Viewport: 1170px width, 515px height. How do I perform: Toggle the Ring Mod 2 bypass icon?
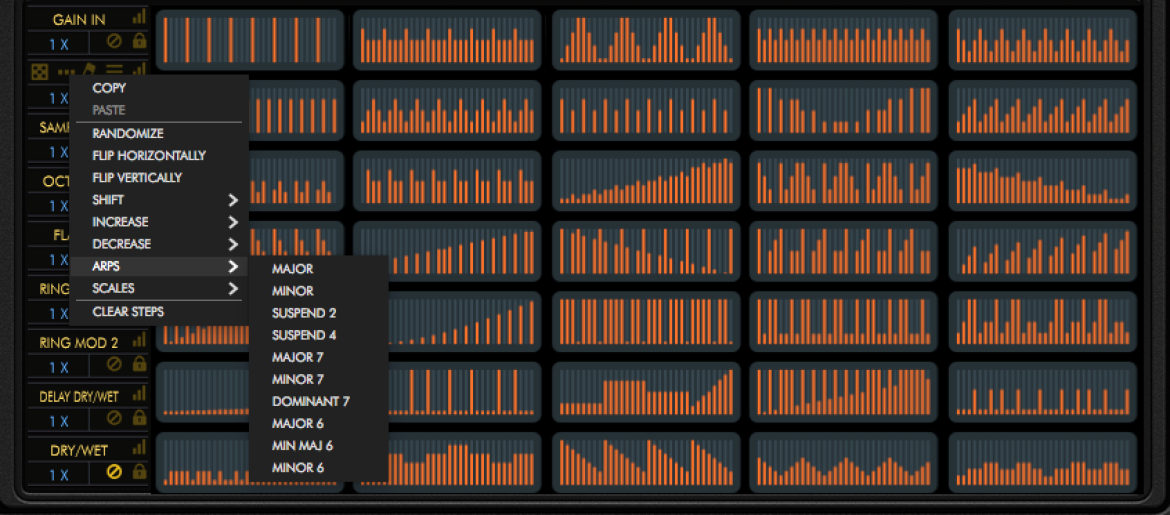coord(113,365)
